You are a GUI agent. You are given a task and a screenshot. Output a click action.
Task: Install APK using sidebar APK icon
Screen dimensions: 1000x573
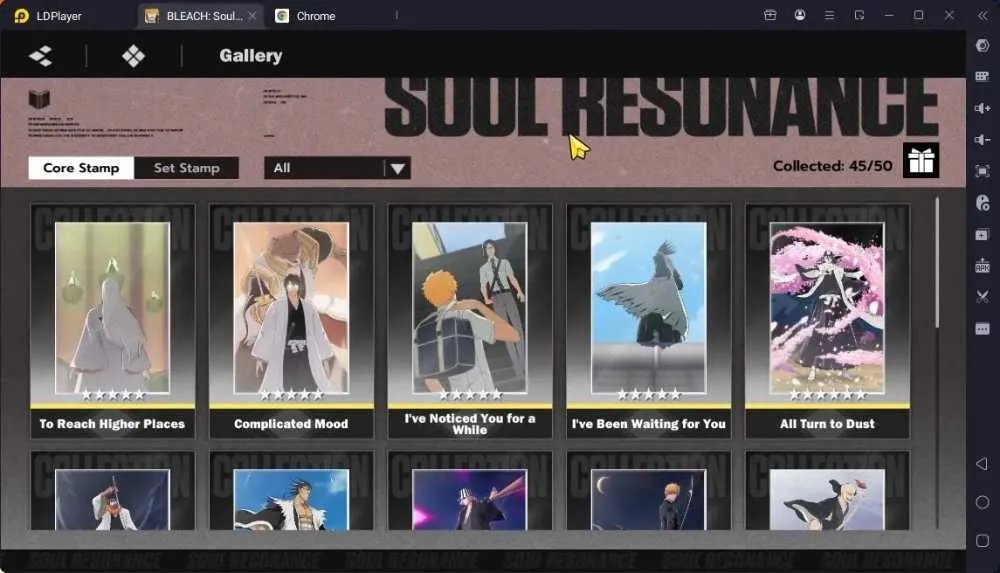pyautogui.click(x=982, y=265)
